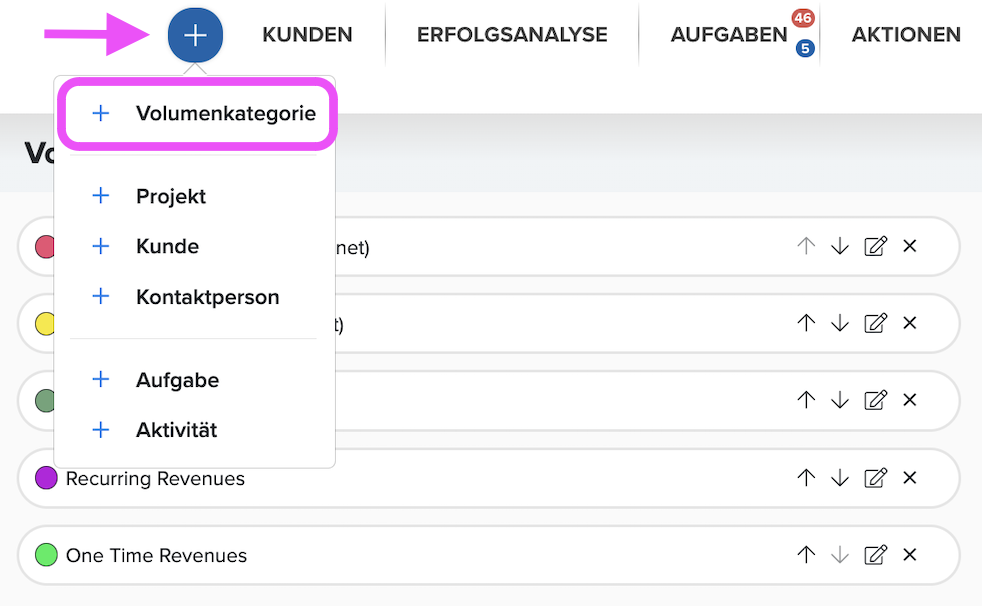Move One Time Revenues up
The width and height of the screenshot is (982, 606).
tap(806, 555)
